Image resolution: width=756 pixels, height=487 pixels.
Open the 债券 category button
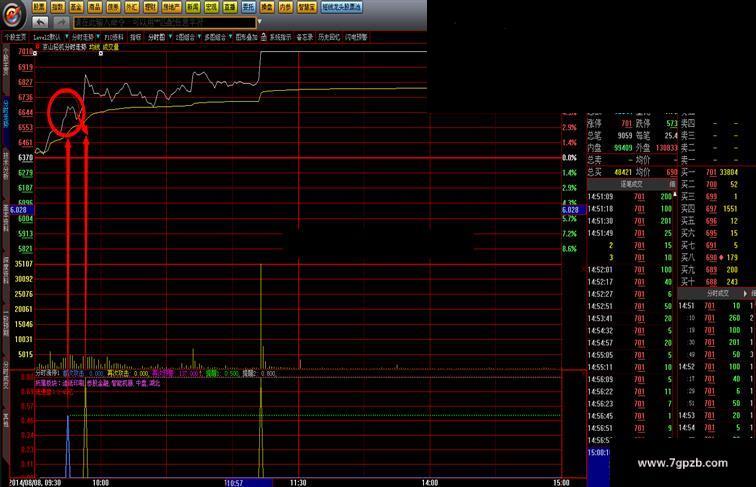(x=113, y=7)
